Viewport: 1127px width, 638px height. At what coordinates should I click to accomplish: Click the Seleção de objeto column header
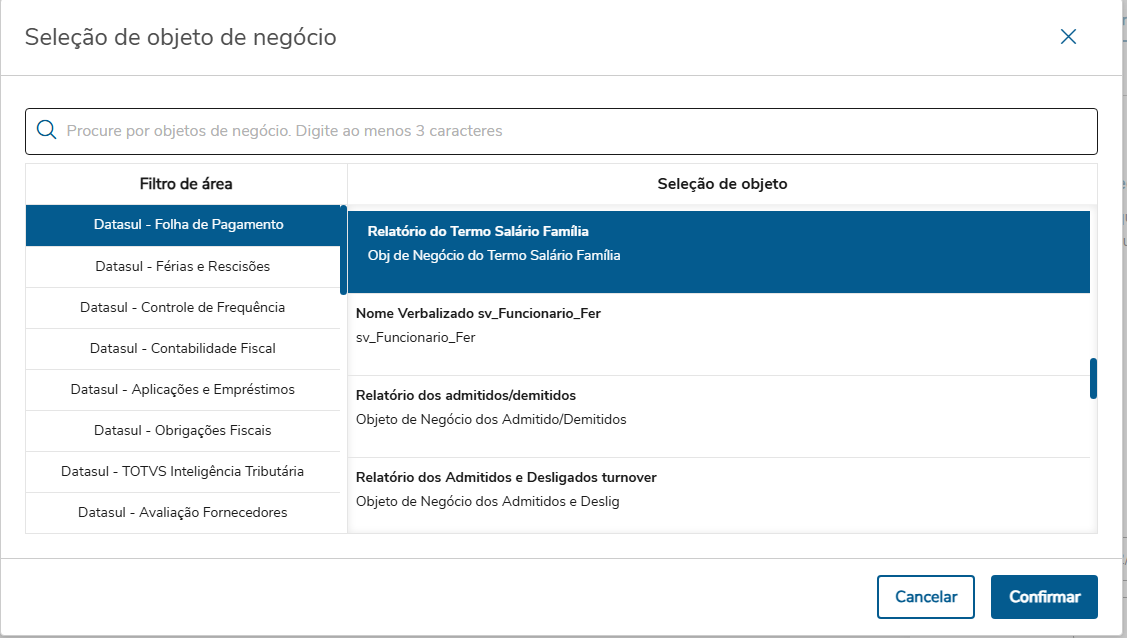pos(722,184)
